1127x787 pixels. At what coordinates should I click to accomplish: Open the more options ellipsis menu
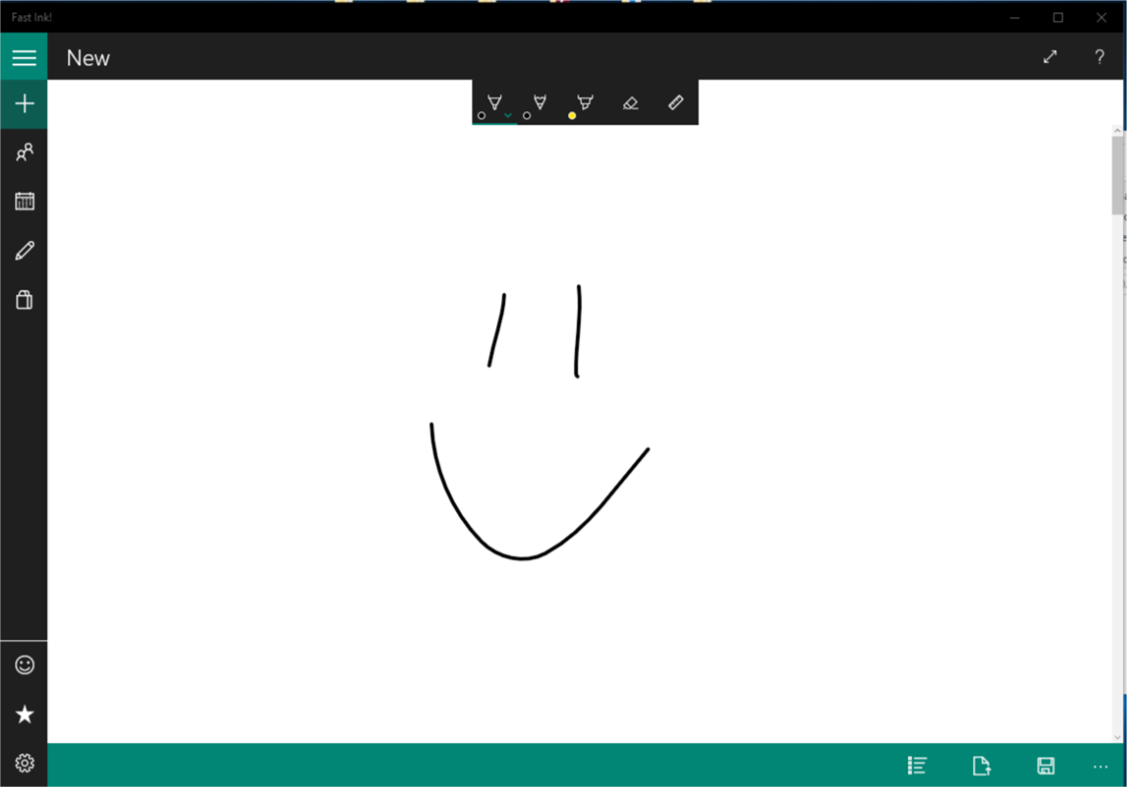[1100, 765]
